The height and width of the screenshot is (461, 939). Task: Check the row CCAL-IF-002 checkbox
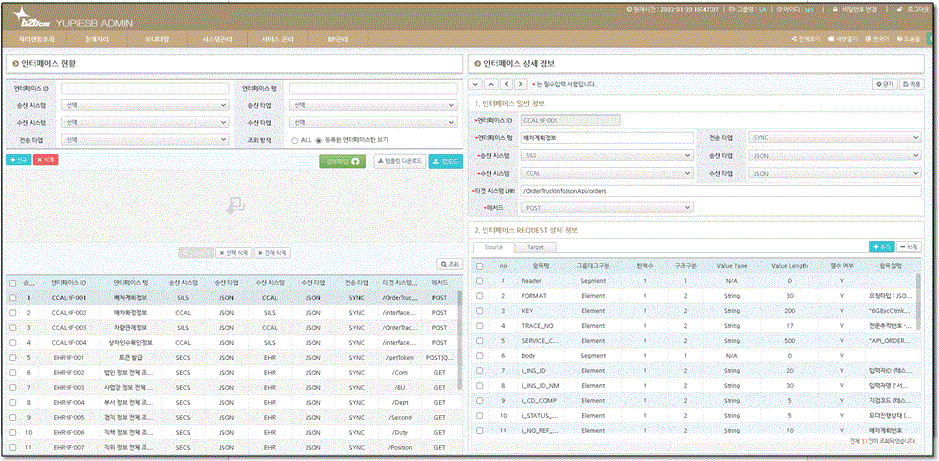pyautogui.click(x=13, y=313)
